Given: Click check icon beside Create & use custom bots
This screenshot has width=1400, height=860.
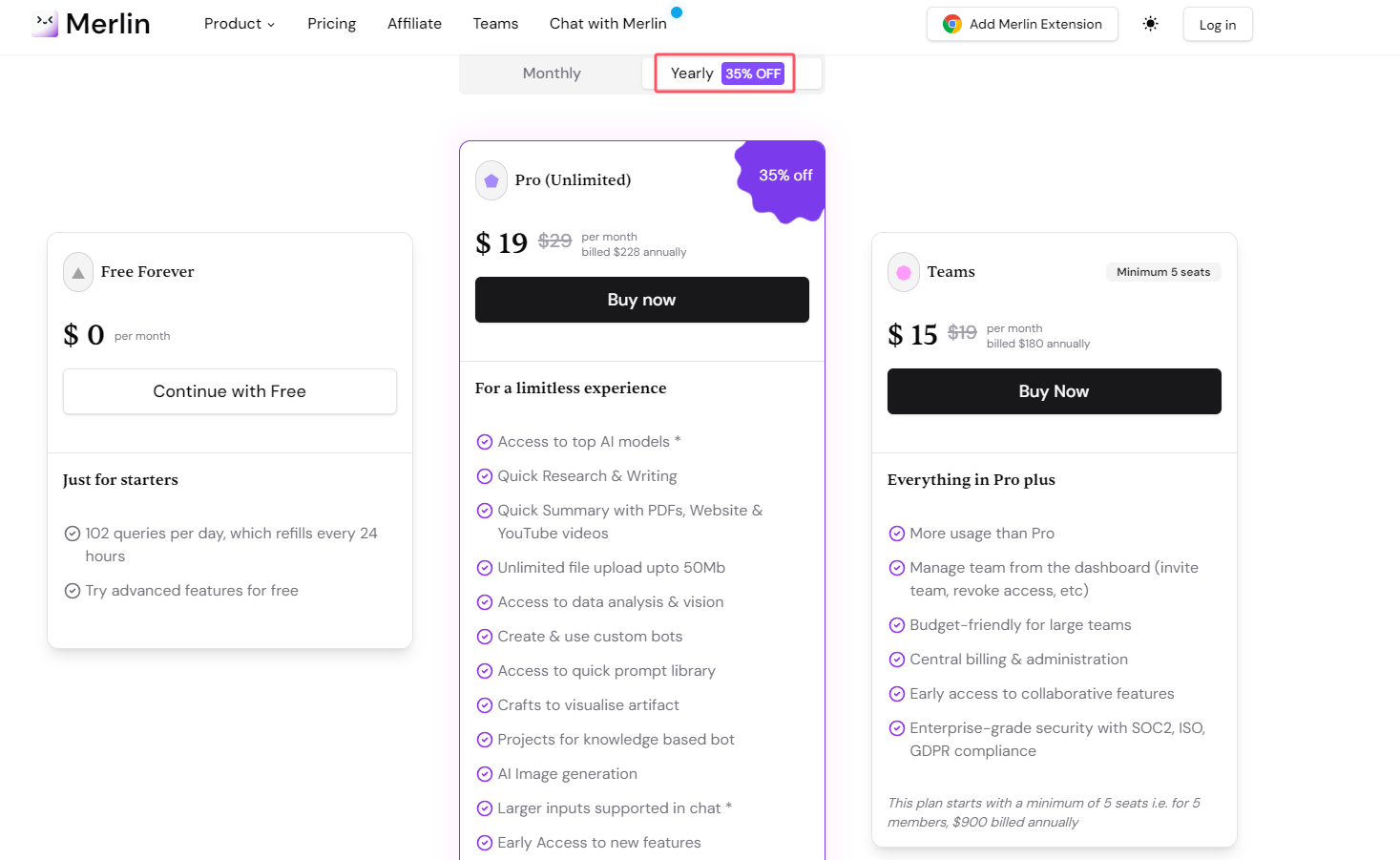Looking at the screenshot, I should (484, 637).
